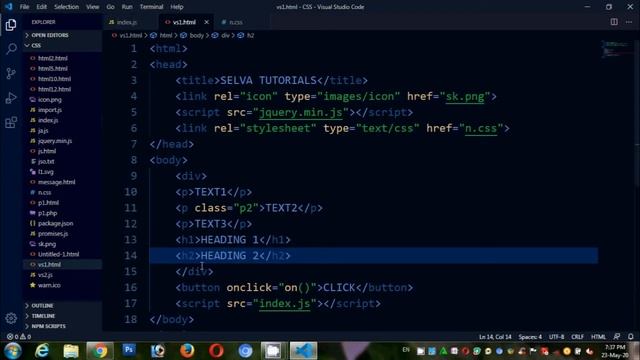Open promises.js in the explorer

(x=53, y=233)
